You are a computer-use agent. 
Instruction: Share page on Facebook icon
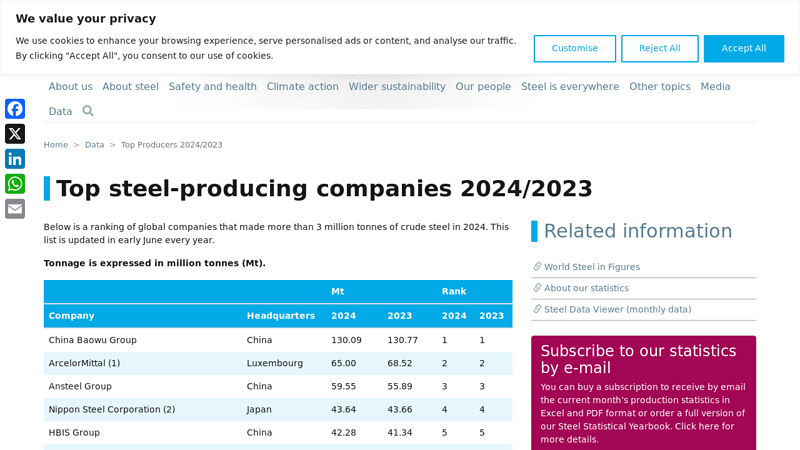click(x=15, y=109)
